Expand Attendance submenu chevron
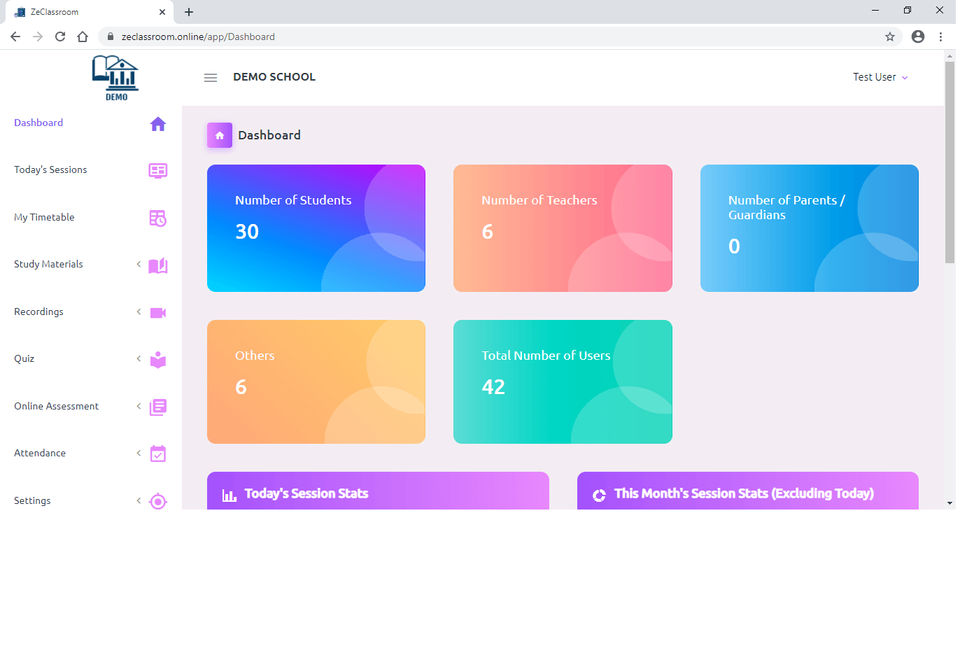960x658 pixels. coord(138,453)
